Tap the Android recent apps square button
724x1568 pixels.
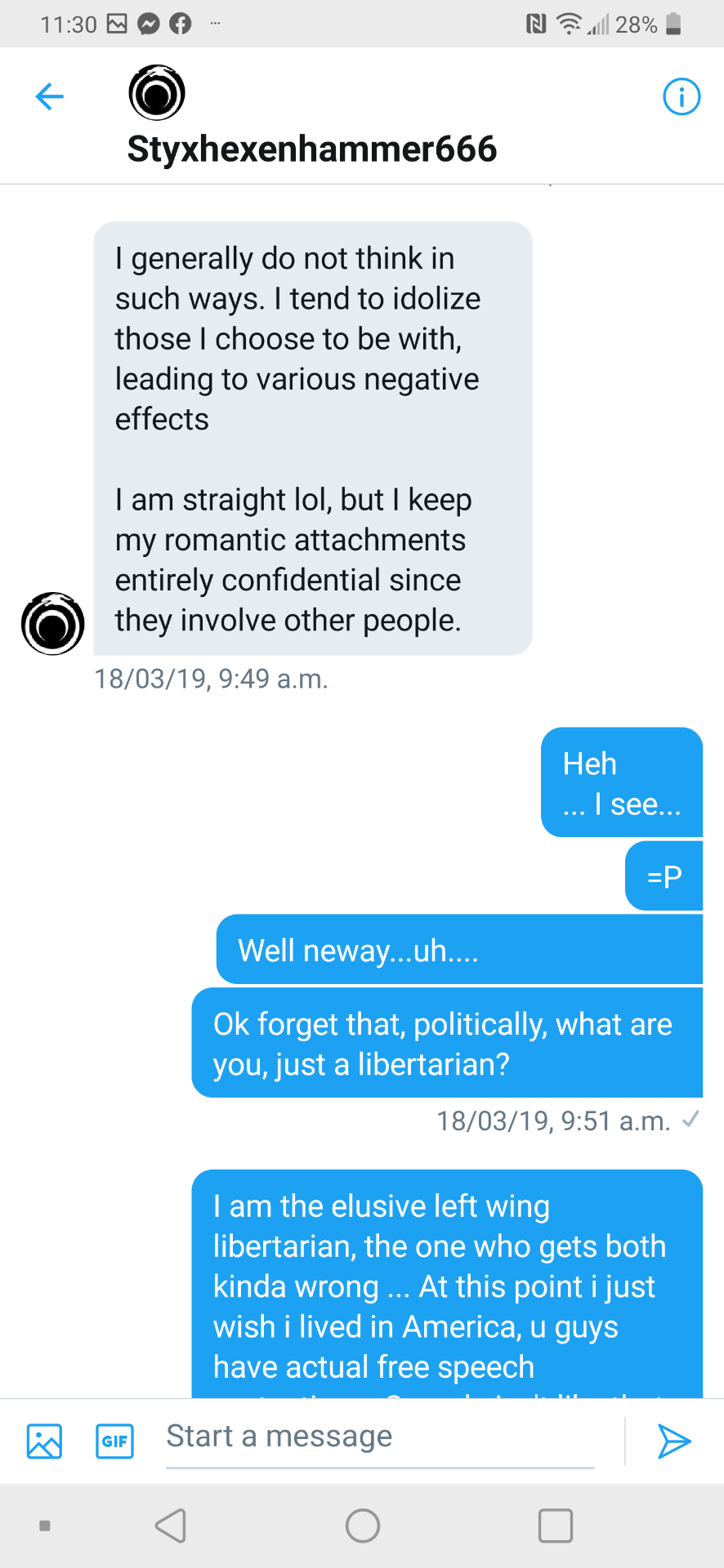click(x=556, y=1526)
